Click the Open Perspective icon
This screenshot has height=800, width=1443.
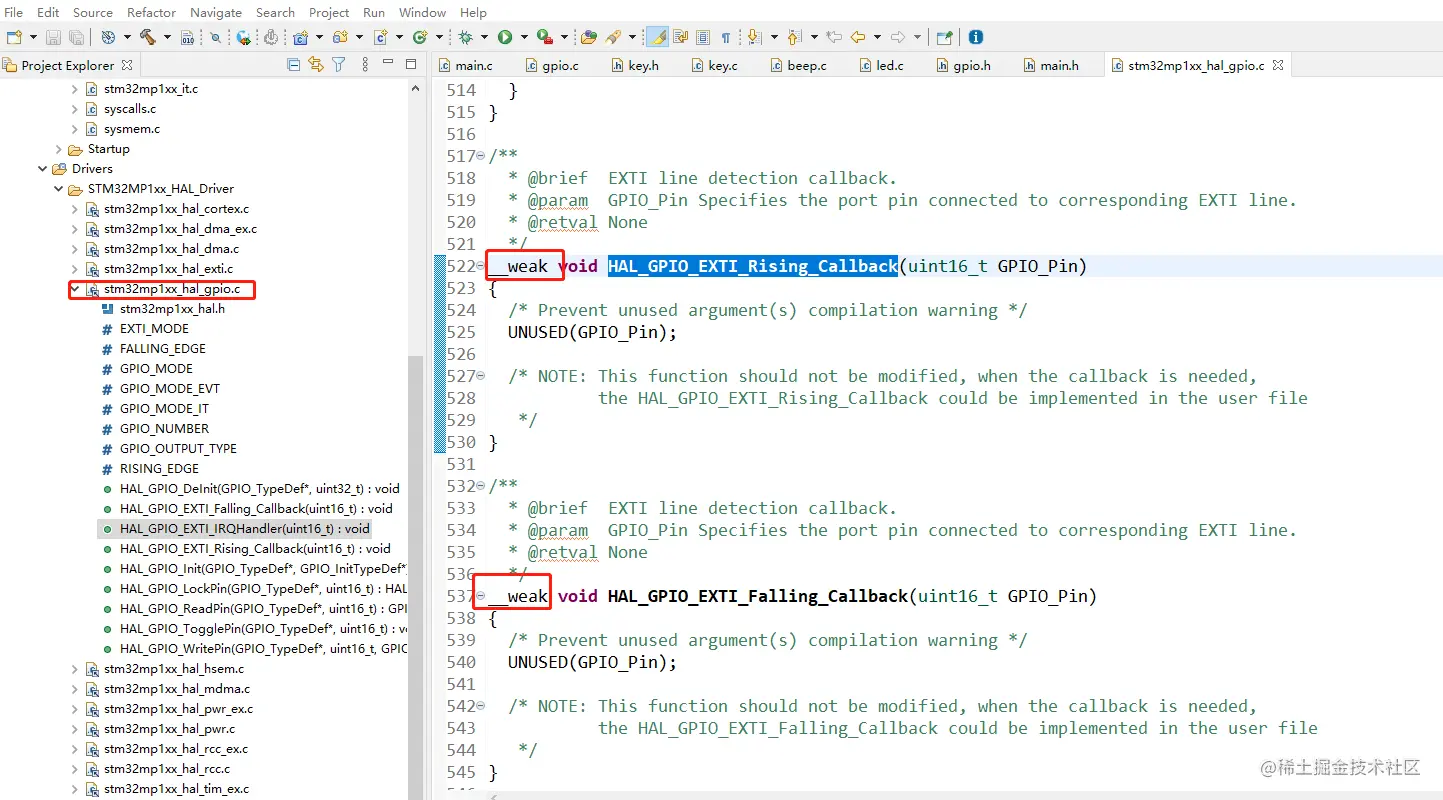944,37
